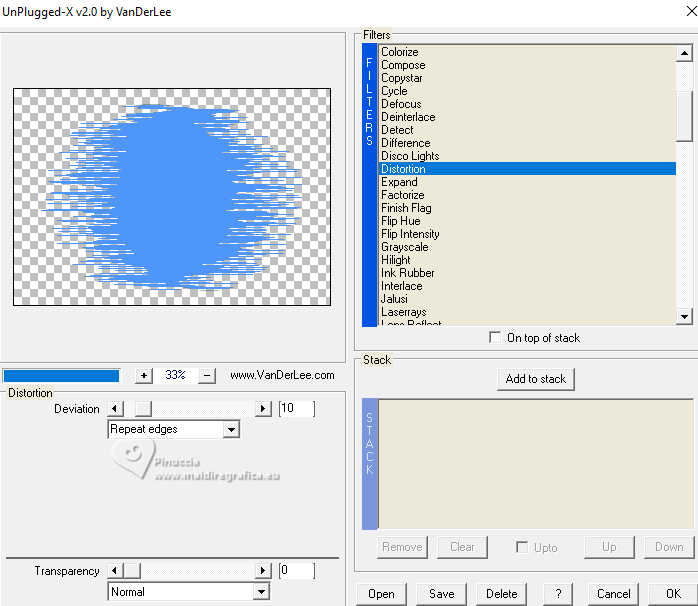
Task: Decrease Deviation with left arrow
Action: click(115, 408)
